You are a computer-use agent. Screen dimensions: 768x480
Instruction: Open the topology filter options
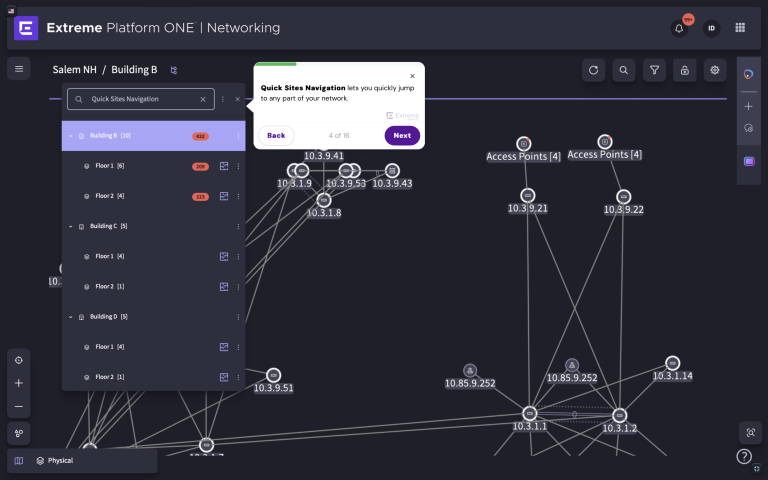(654, 70)
